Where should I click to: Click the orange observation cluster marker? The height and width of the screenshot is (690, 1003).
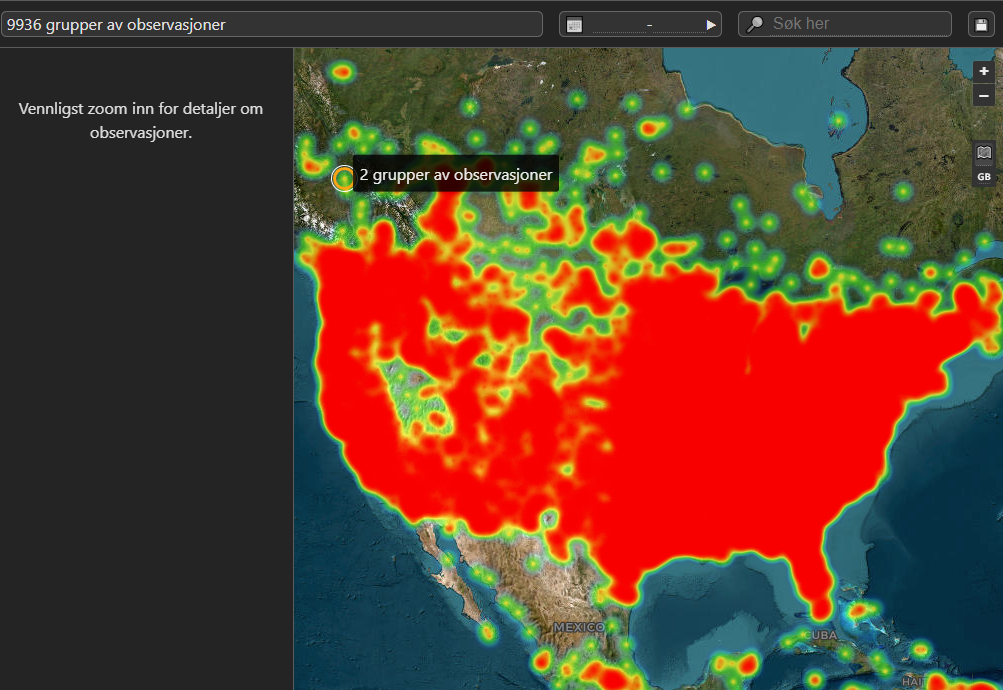[x=344, y=178]
